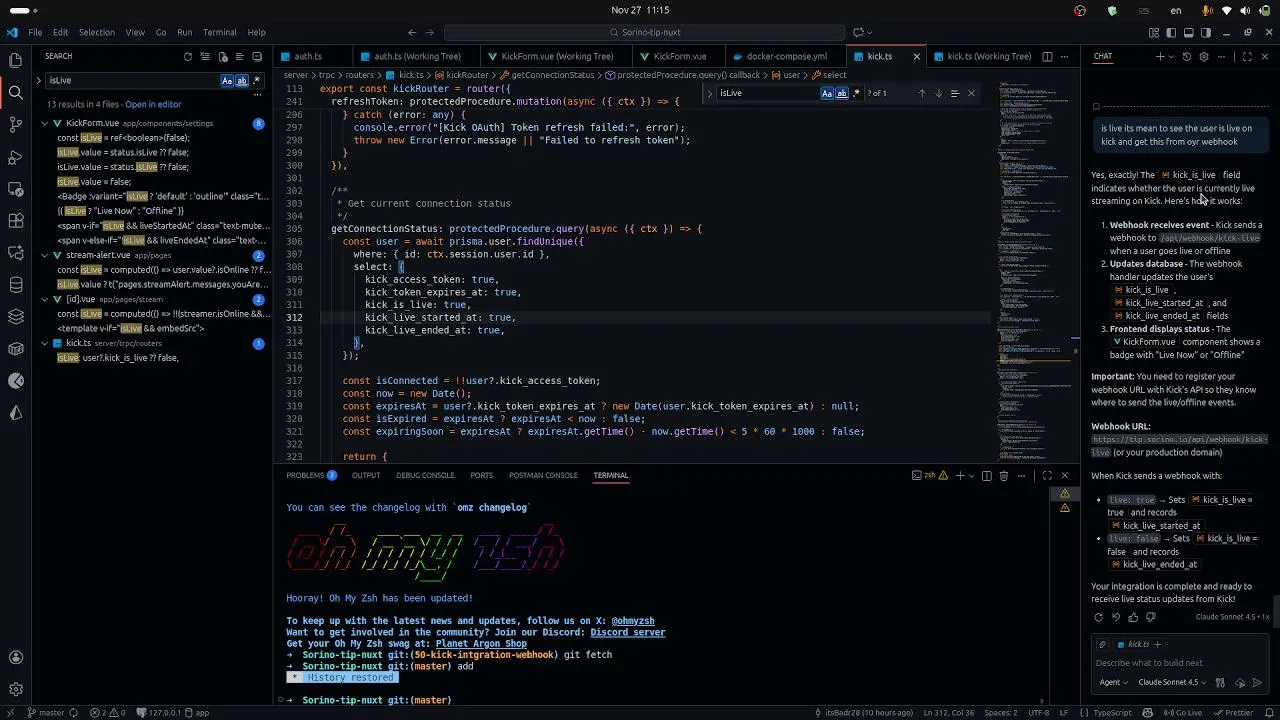Viewport: 1280px width, 720px height.
Task: Open new search editor icon
Action: (x=223, y=57)
